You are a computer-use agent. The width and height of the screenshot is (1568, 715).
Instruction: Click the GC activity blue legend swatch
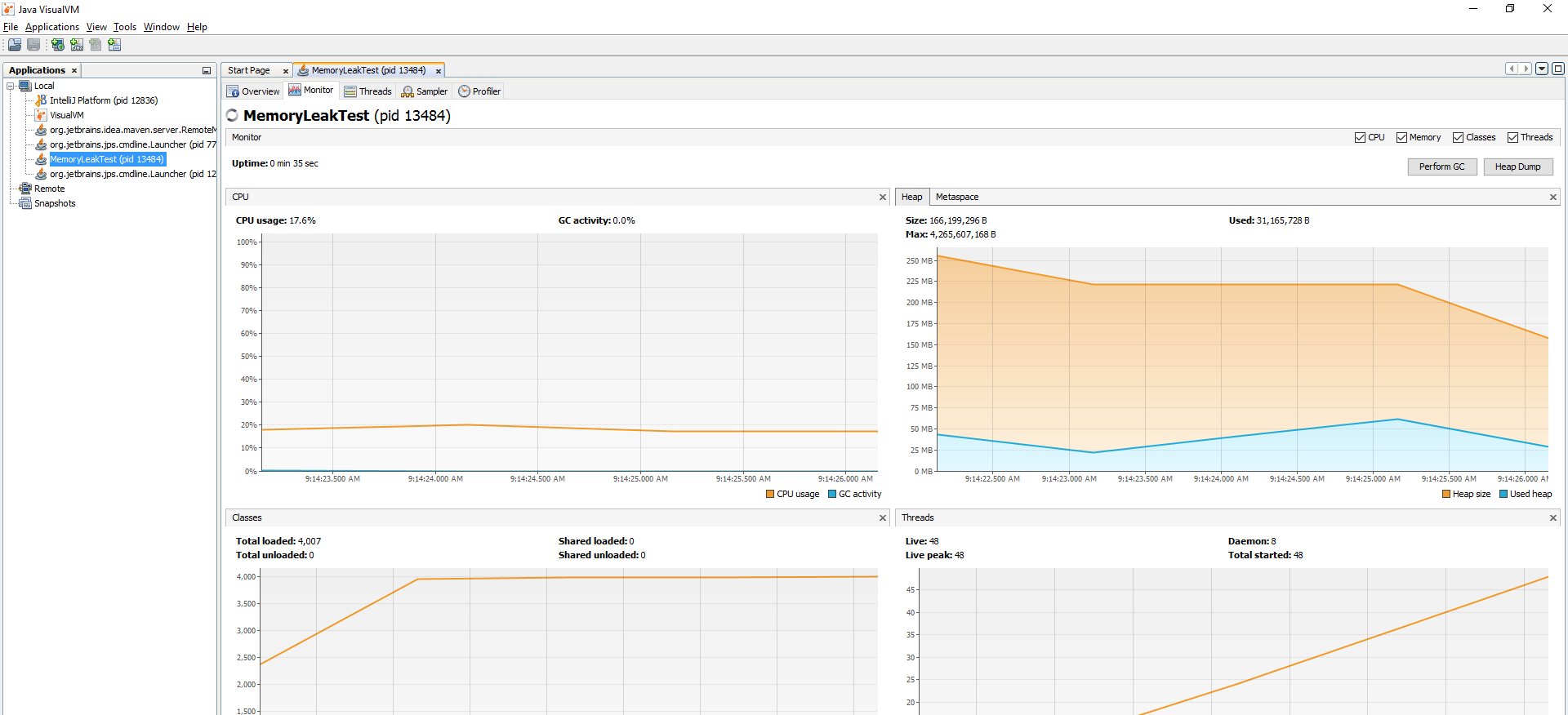[x=832, y=494]
